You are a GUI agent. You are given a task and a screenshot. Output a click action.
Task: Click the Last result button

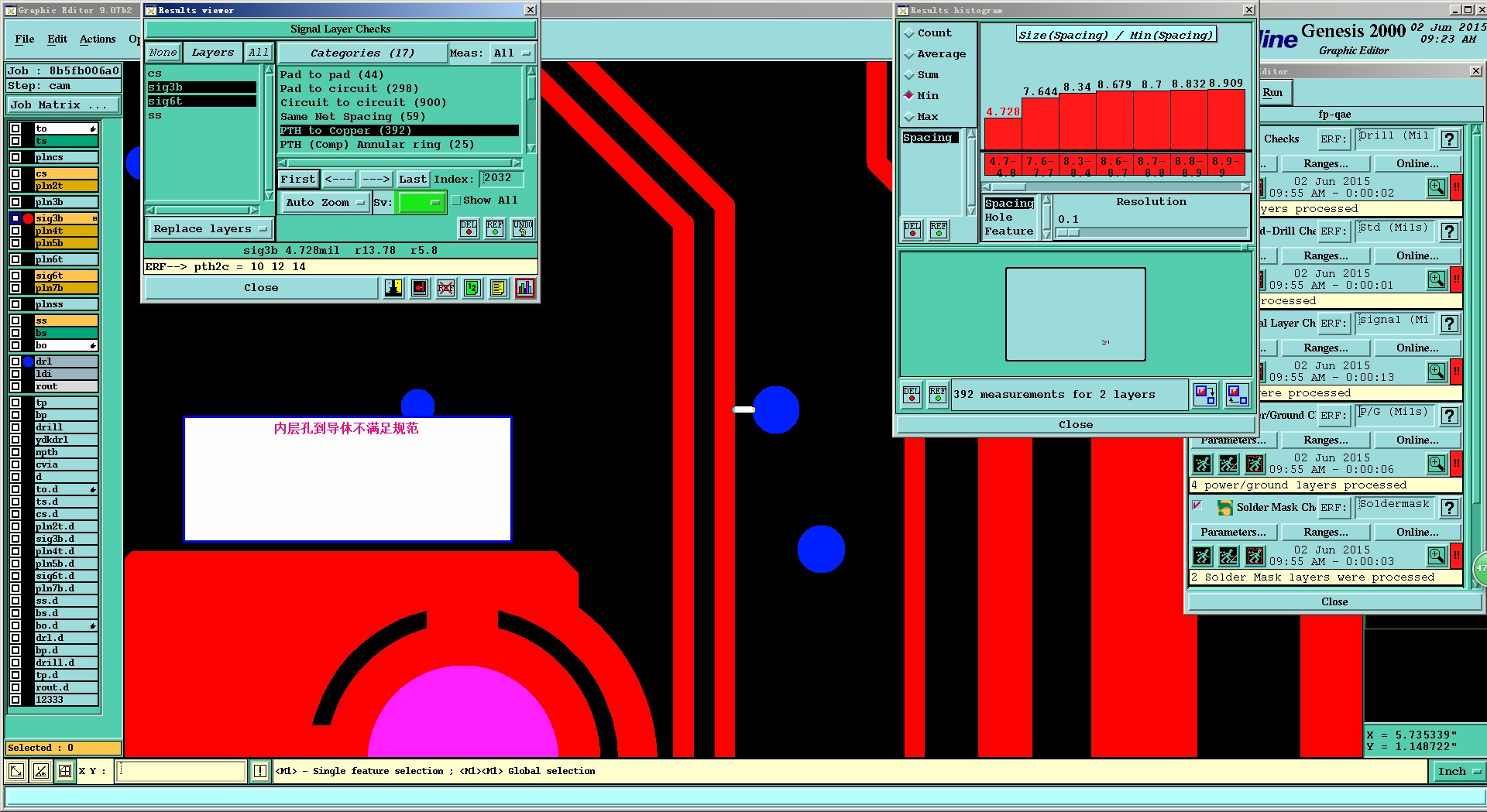click(413, 180)
